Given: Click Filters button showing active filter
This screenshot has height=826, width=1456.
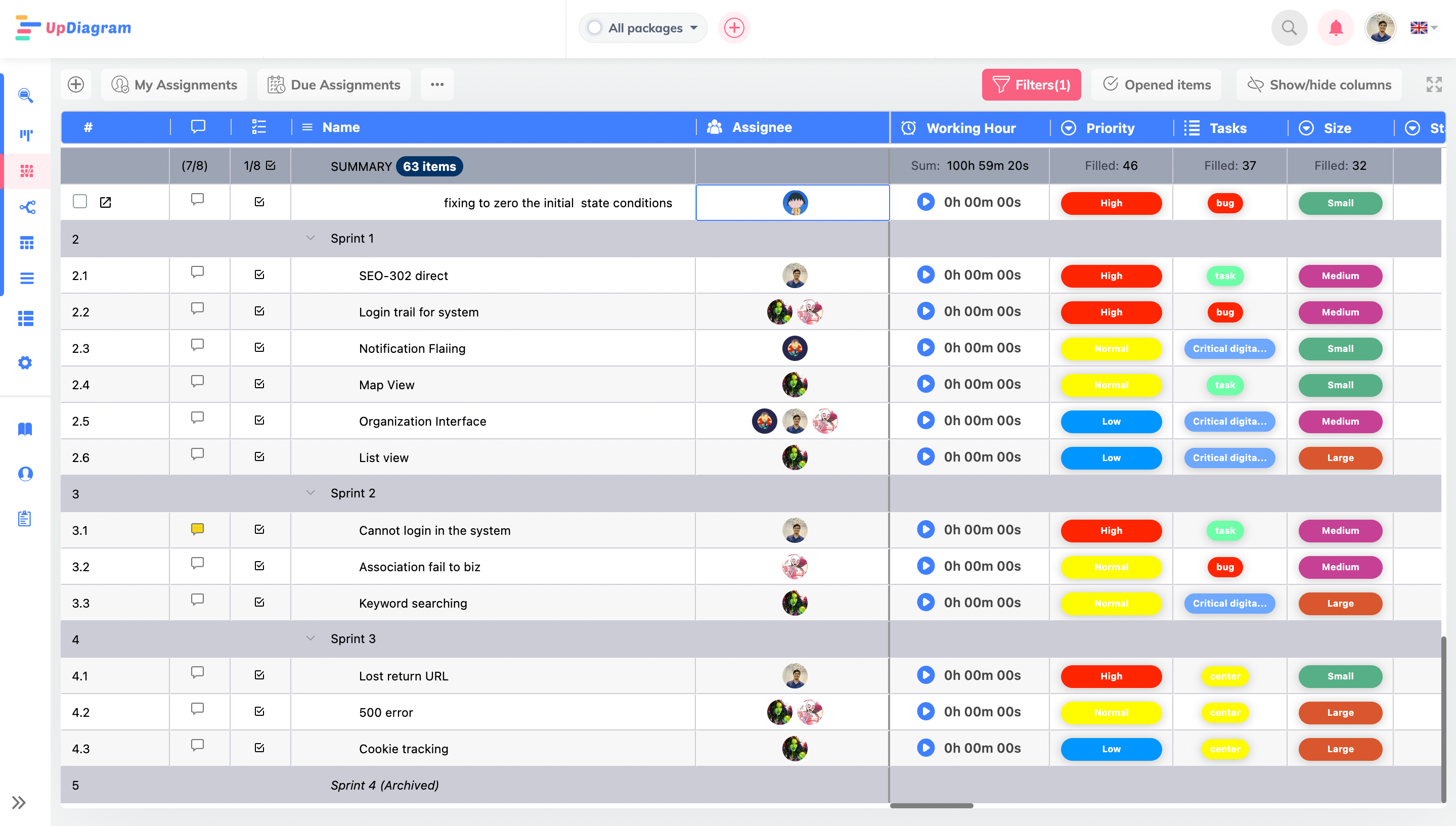Looking at the screenshot, I should (x=1033, y=84).
